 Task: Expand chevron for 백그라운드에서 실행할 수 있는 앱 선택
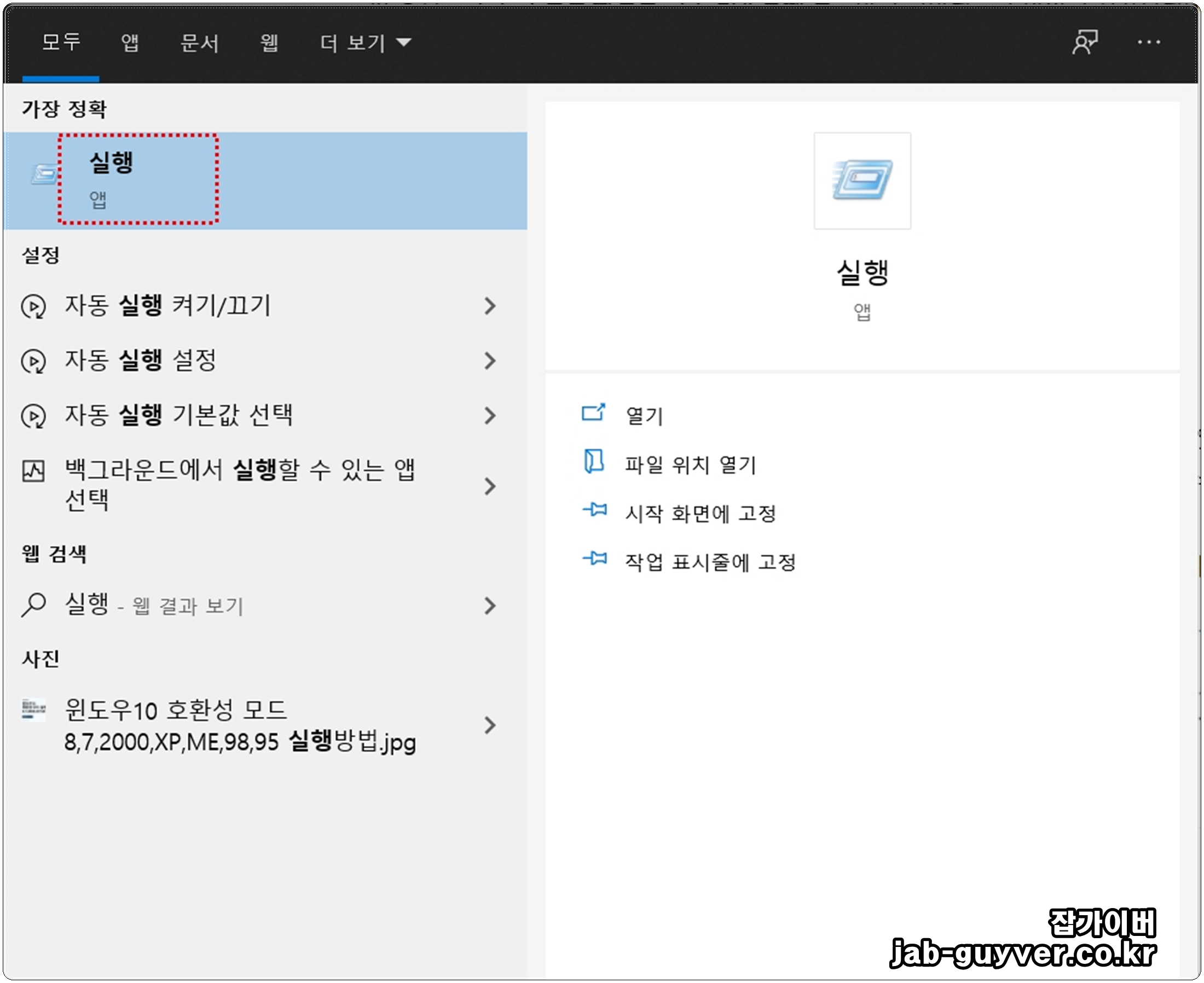(490, 486)
